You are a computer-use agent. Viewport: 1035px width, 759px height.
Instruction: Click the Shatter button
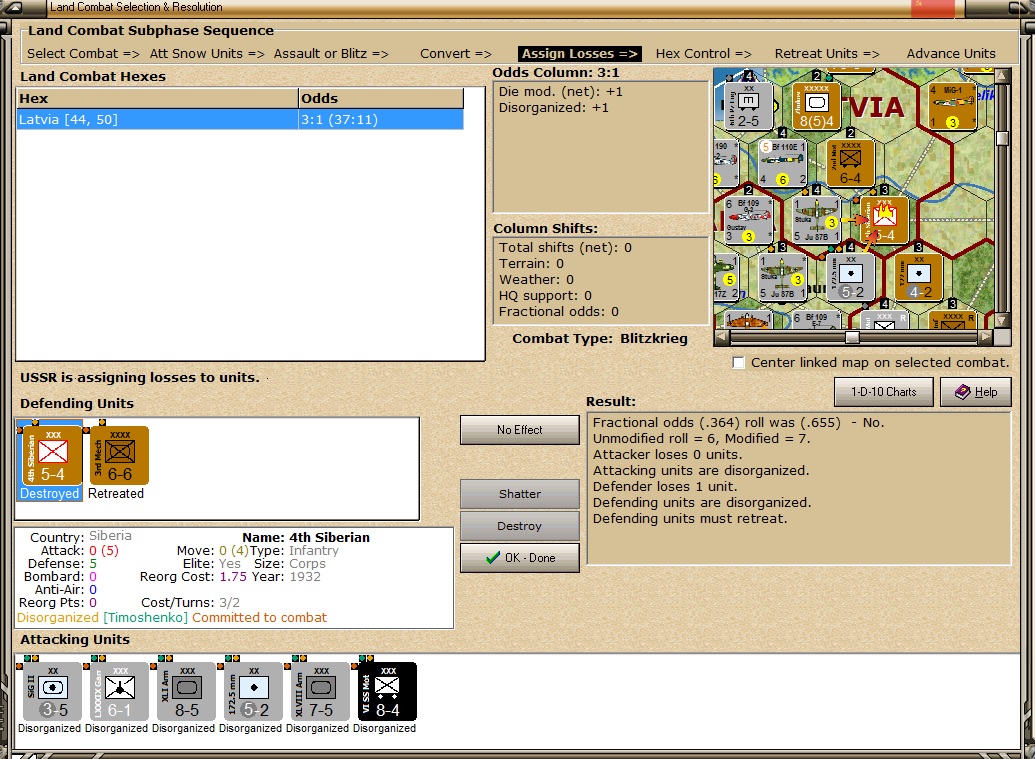(519, 494)
